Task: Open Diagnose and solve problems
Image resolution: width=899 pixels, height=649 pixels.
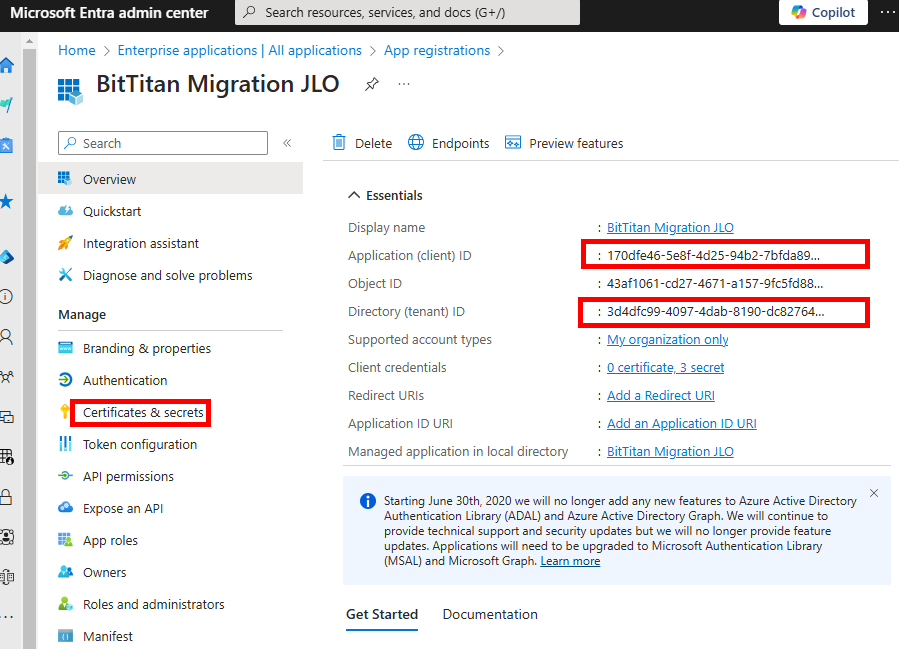Action: tap(167, 275)
